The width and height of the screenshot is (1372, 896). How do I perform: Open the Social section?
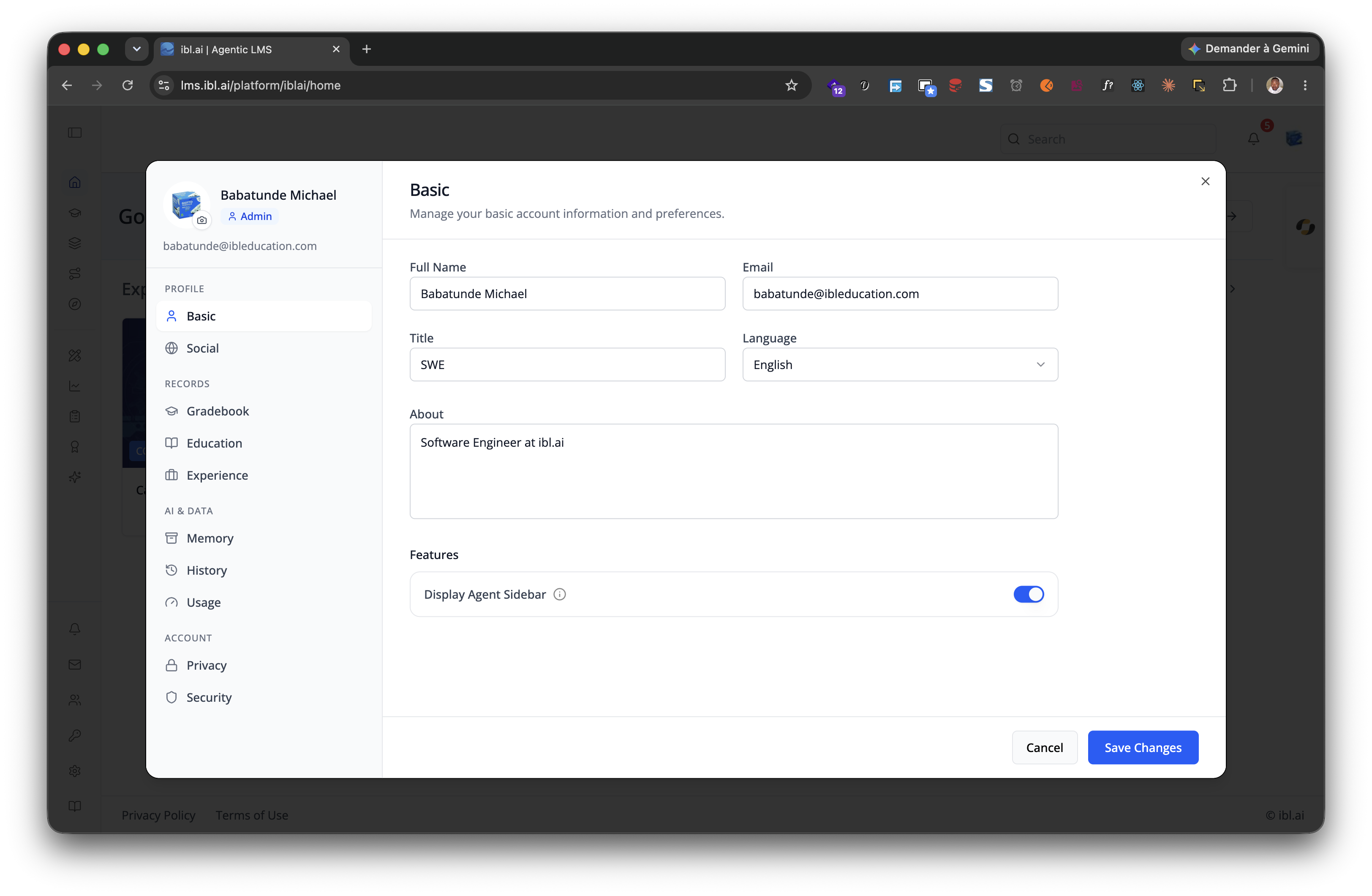point(264,348)
